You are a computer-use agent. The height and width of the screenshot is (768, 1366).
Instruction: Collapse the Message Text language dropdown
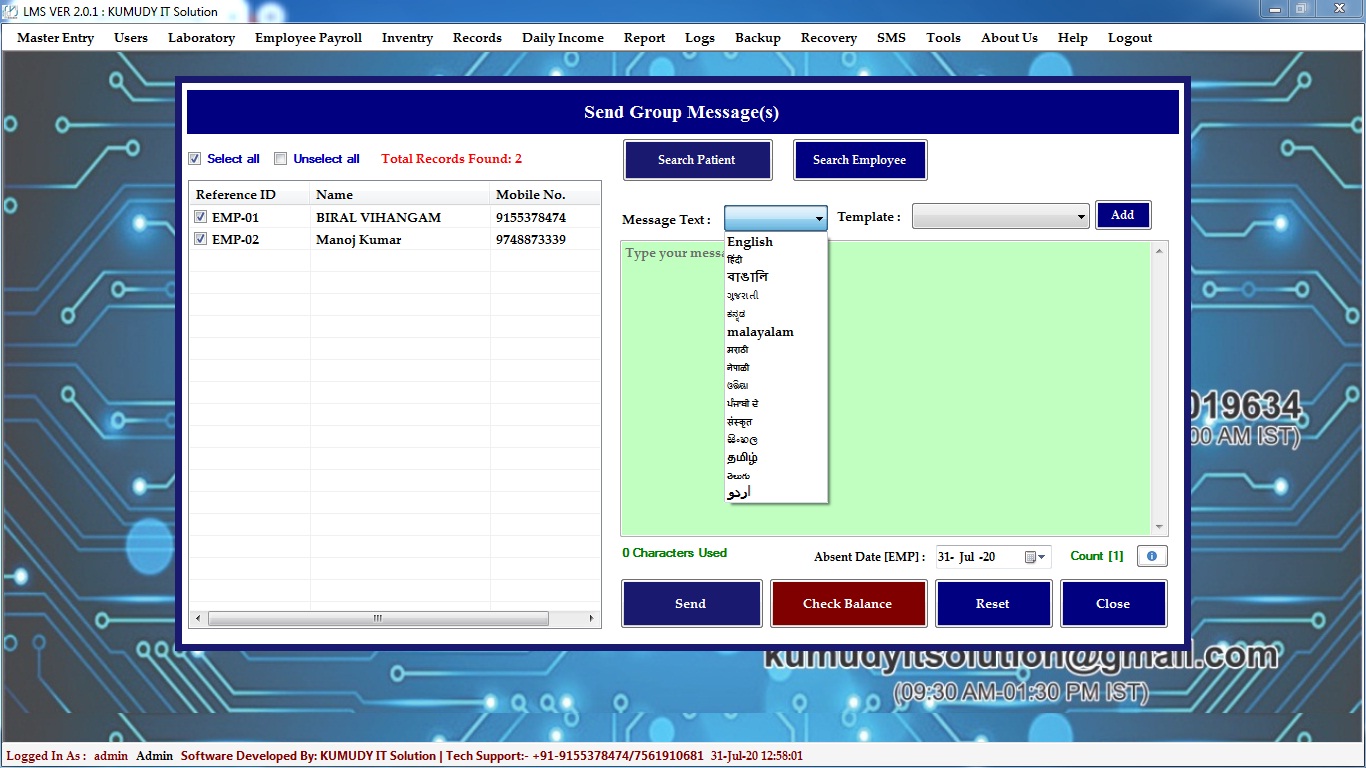[x=819, y=218]
